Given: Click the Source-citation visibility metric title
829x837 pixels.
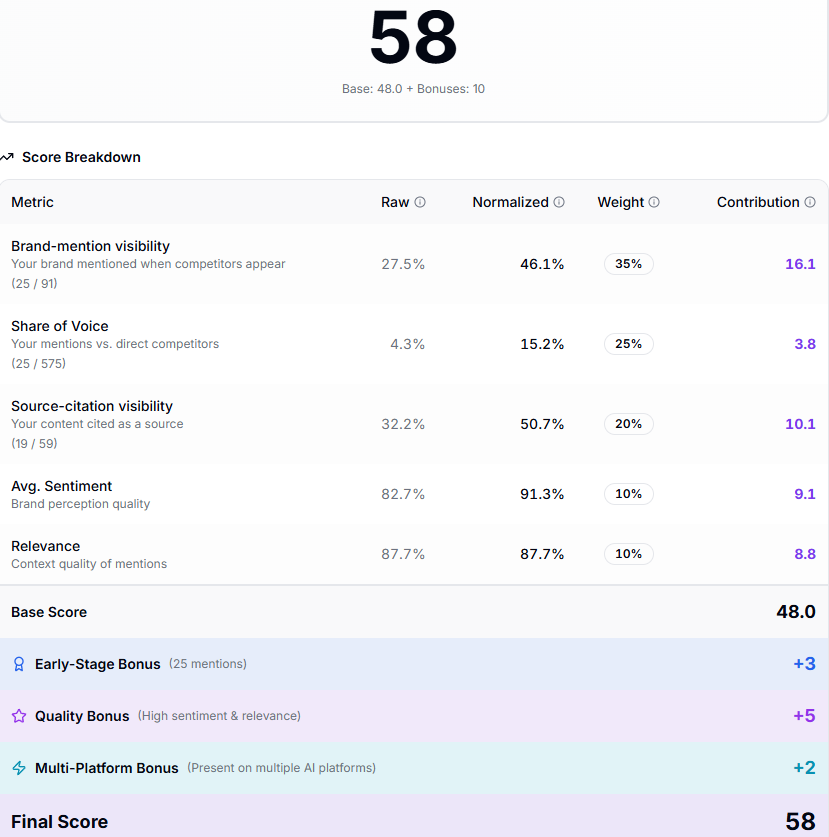Looking at the screenshot, I should tap(92, 406).
